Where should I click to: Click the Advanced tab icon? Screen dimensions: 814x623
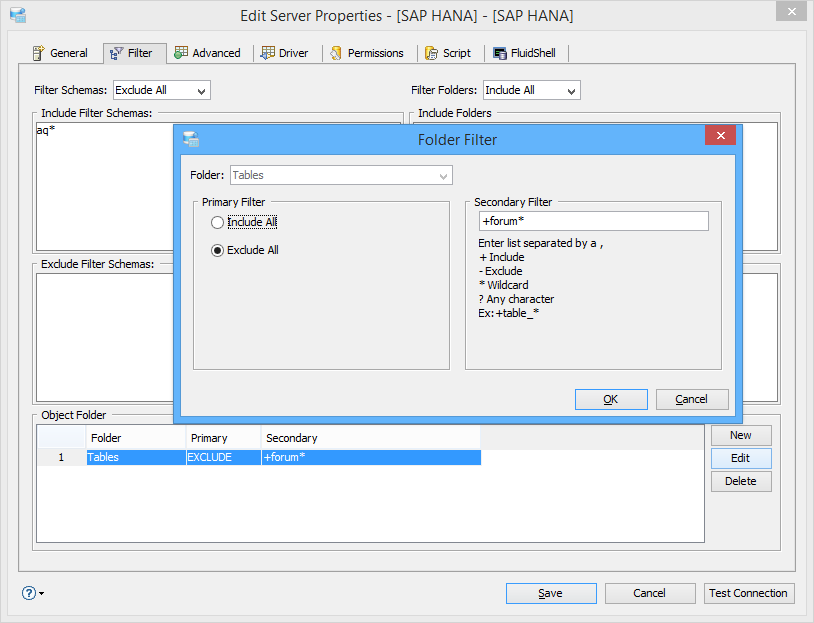point(181,52)
